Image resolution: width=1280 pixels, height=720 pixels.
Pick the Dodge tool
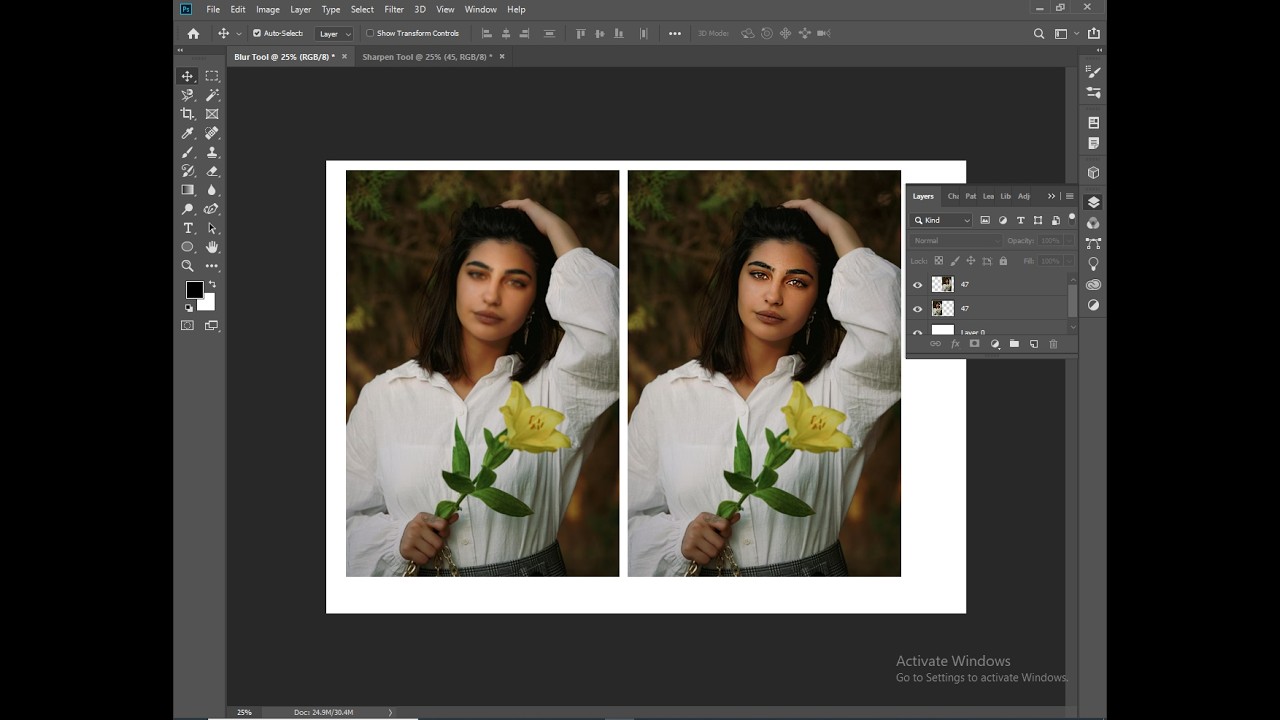[x=187, y=209]
